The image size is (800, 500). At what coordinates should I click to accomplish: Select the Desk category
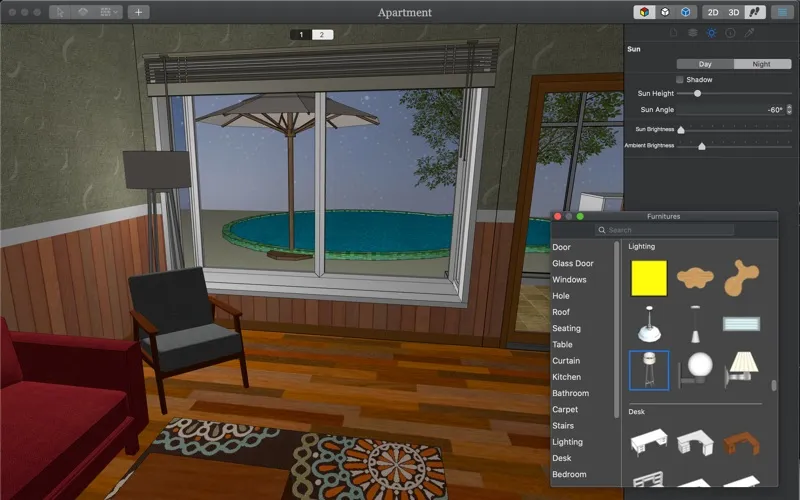[562, 458]
